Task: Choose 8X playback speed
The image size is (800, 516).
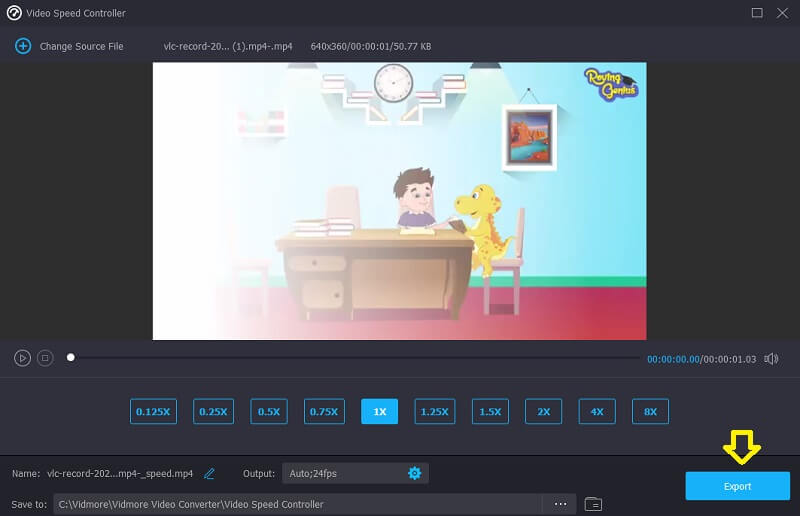Action: [x=650, y=411]
